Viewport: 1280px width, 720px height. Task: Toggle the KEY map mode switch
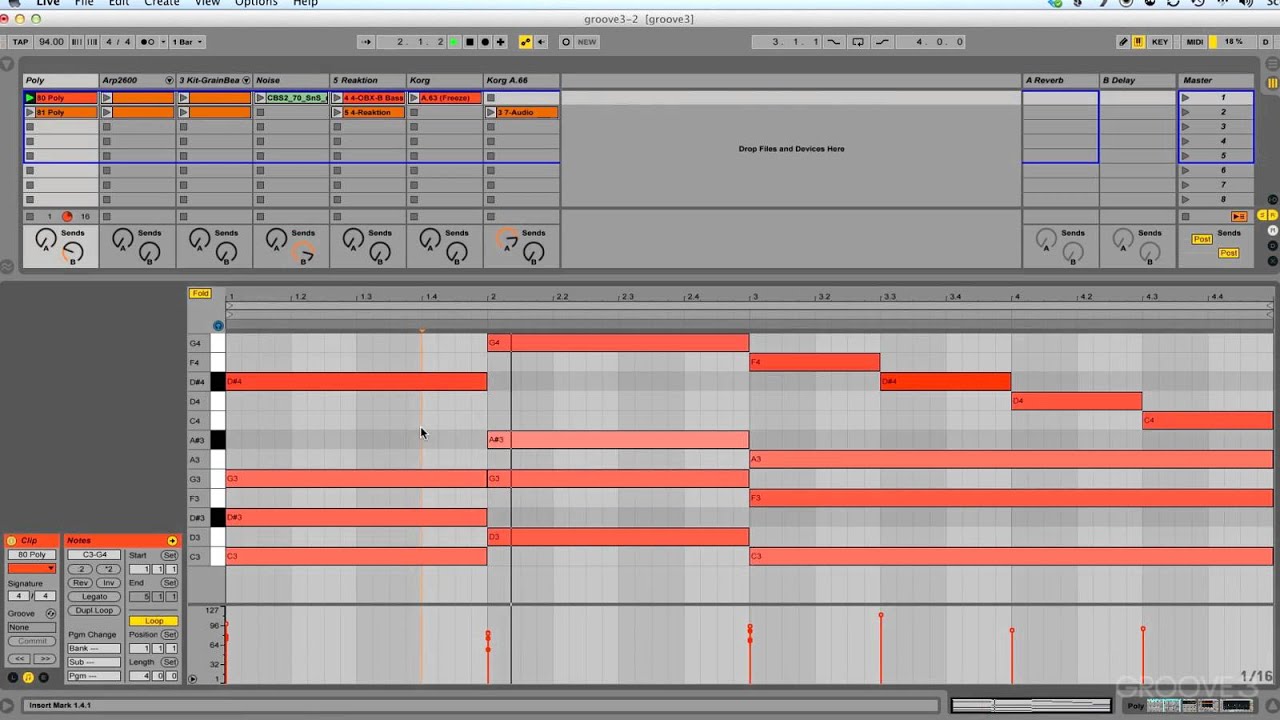click(x=1160, y=42)
